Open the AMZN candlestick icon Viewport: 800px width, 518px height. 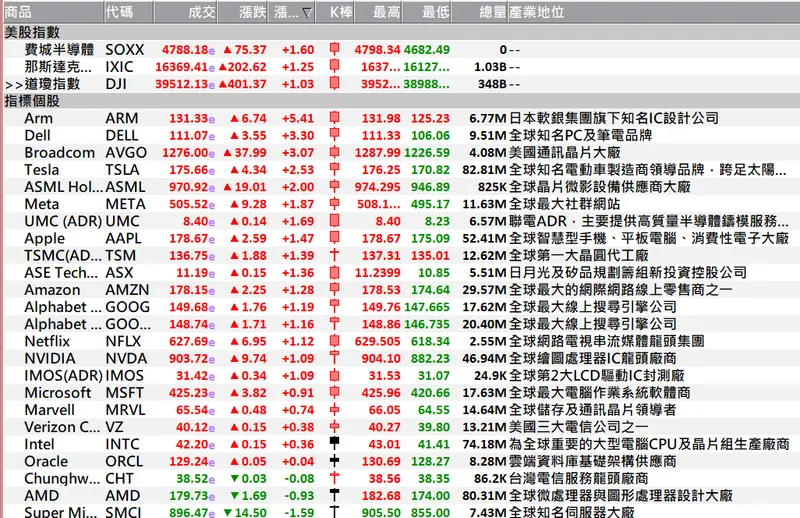point(334,289)
